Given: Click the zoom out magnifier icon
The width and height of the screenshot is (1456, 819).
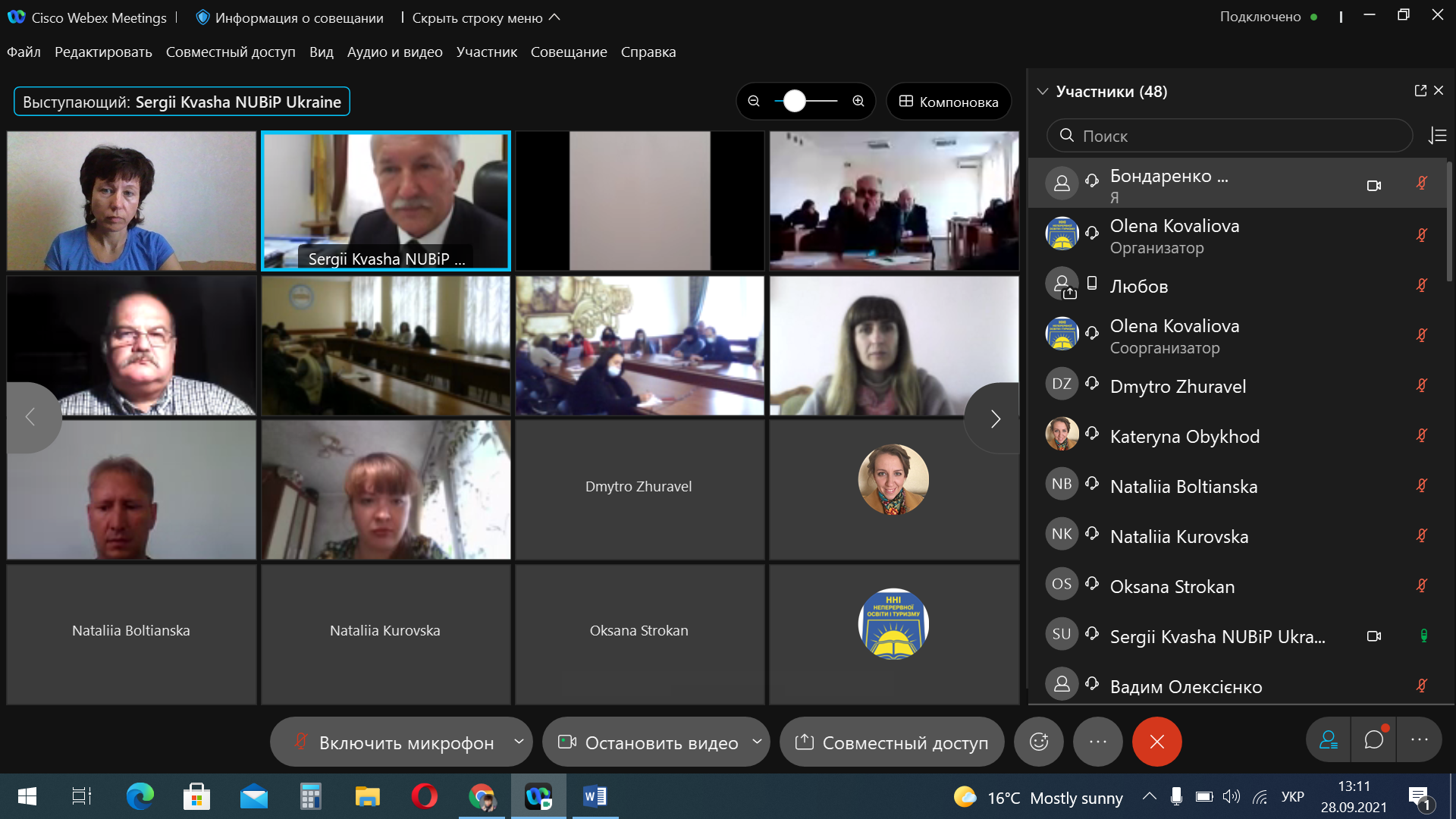Looking at the screenshot, I should pyautogui.click(x=754, y=101).
